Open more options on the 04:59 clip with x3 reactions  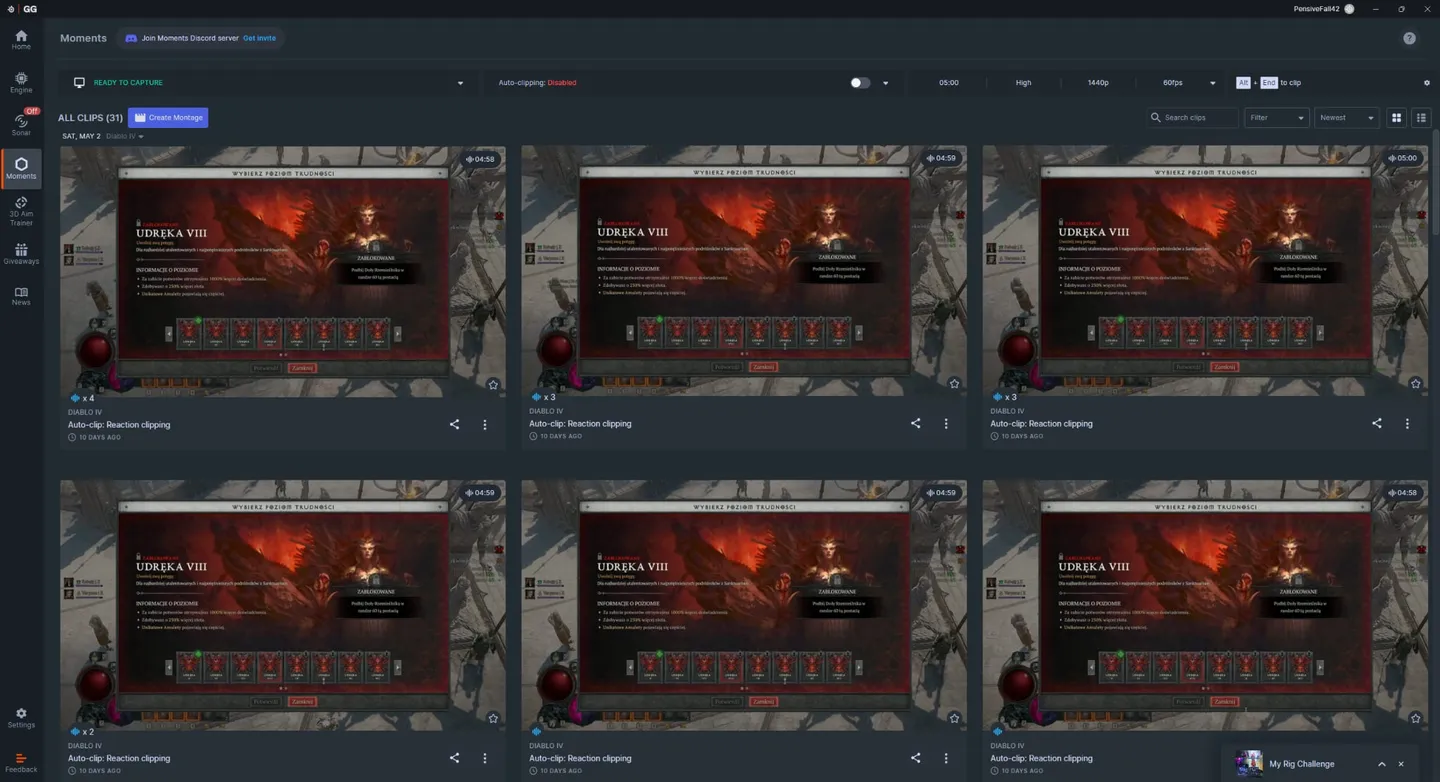[x=946, y=423]
